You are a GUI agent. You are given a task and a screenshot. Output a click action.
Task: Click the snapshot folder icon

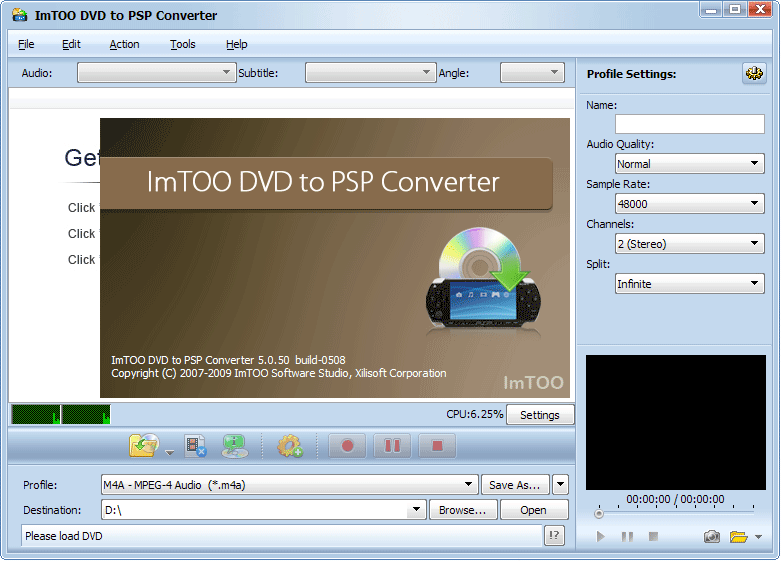(739, 537)
